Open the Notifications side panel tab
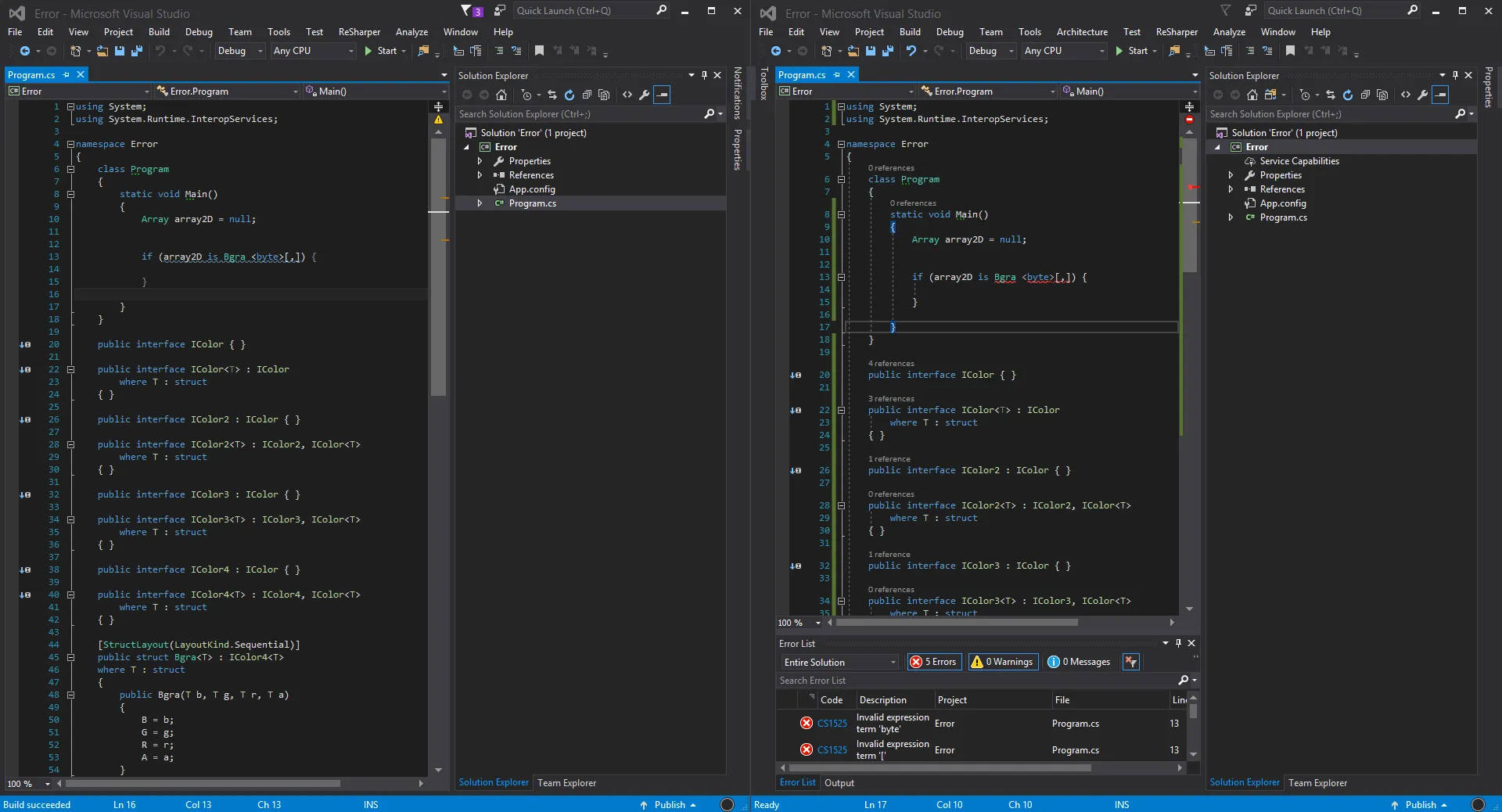Viewport: 1502px width, 812px height. tap(737, 92)
